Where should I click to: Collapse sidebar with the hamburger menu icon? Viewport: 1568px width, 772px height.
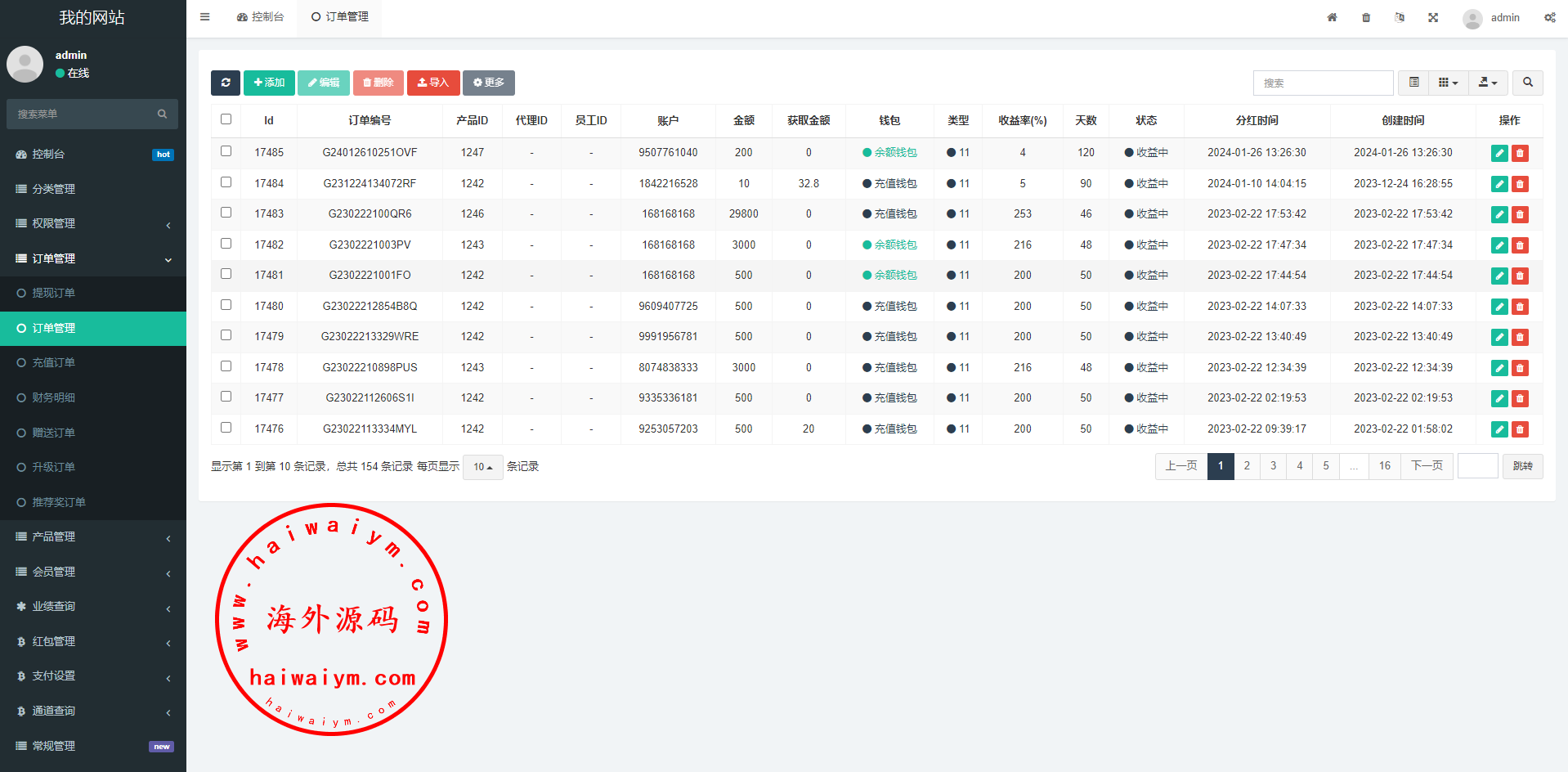point(205,17)
